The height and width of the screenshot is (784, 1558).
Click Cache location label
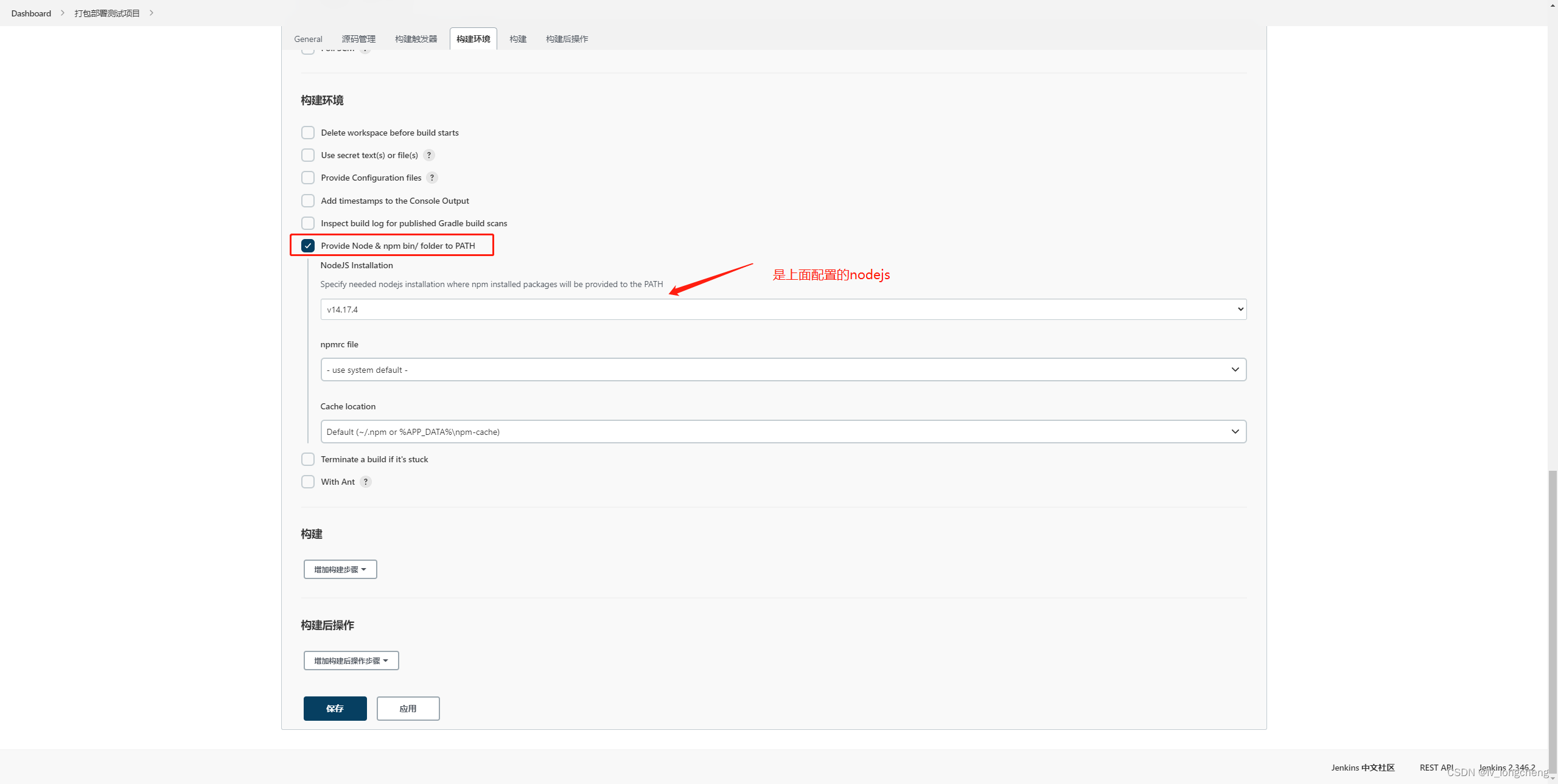point(348,406)
